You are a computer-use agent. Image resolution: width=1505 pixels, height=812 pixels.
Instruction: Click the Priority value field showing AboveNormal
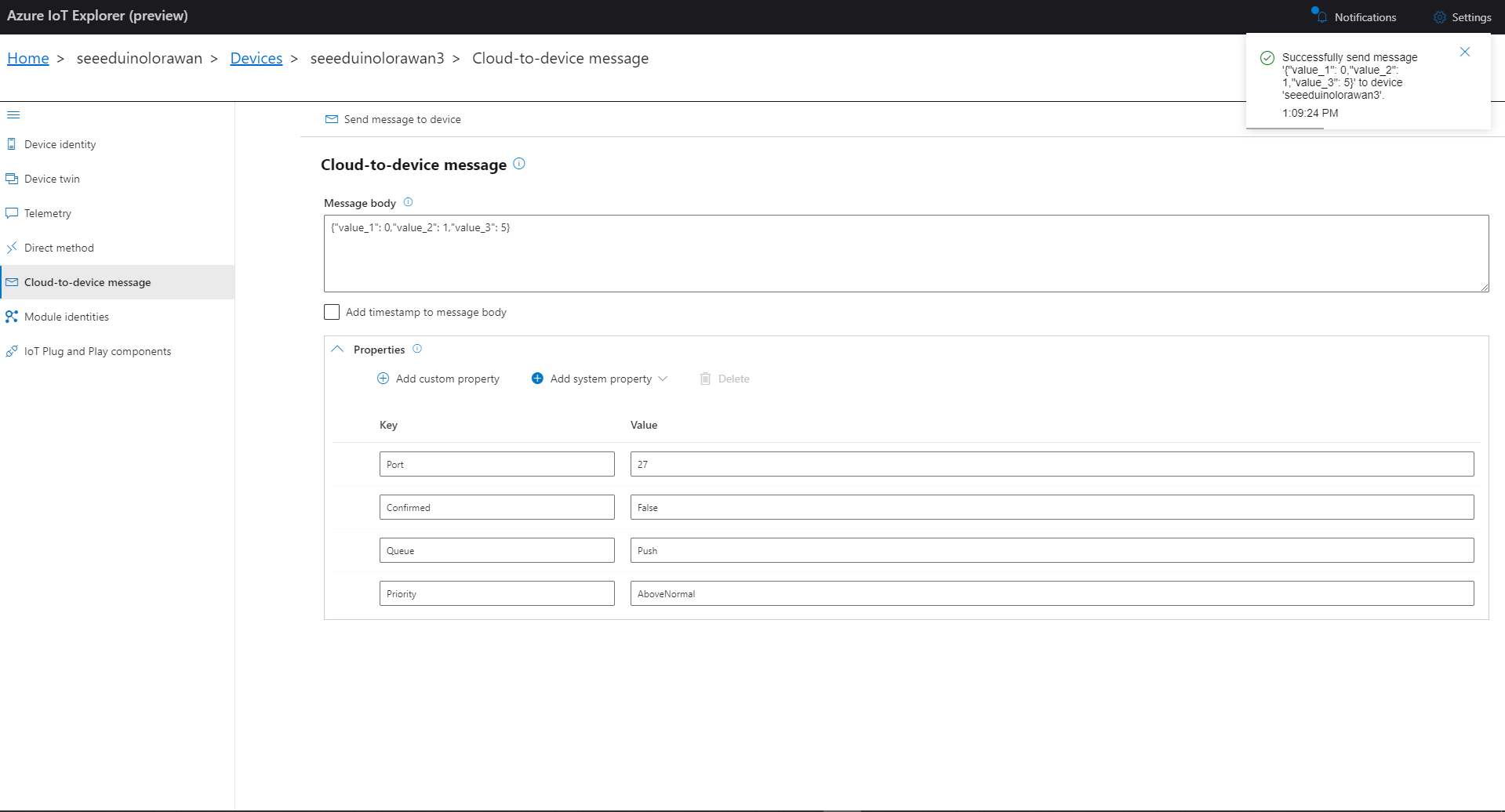1051,593
